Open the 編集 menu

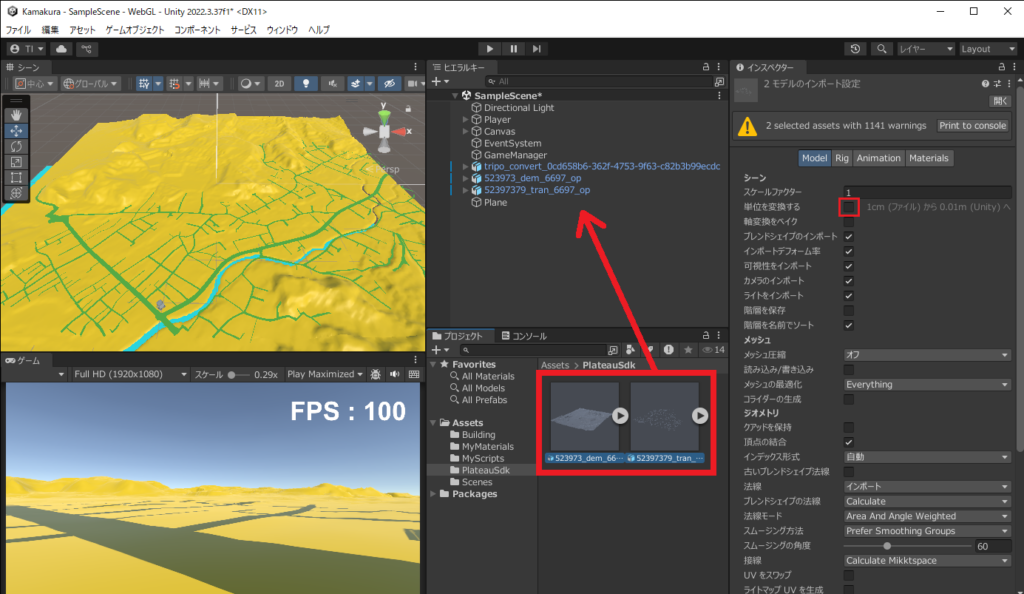click(50, 30)
